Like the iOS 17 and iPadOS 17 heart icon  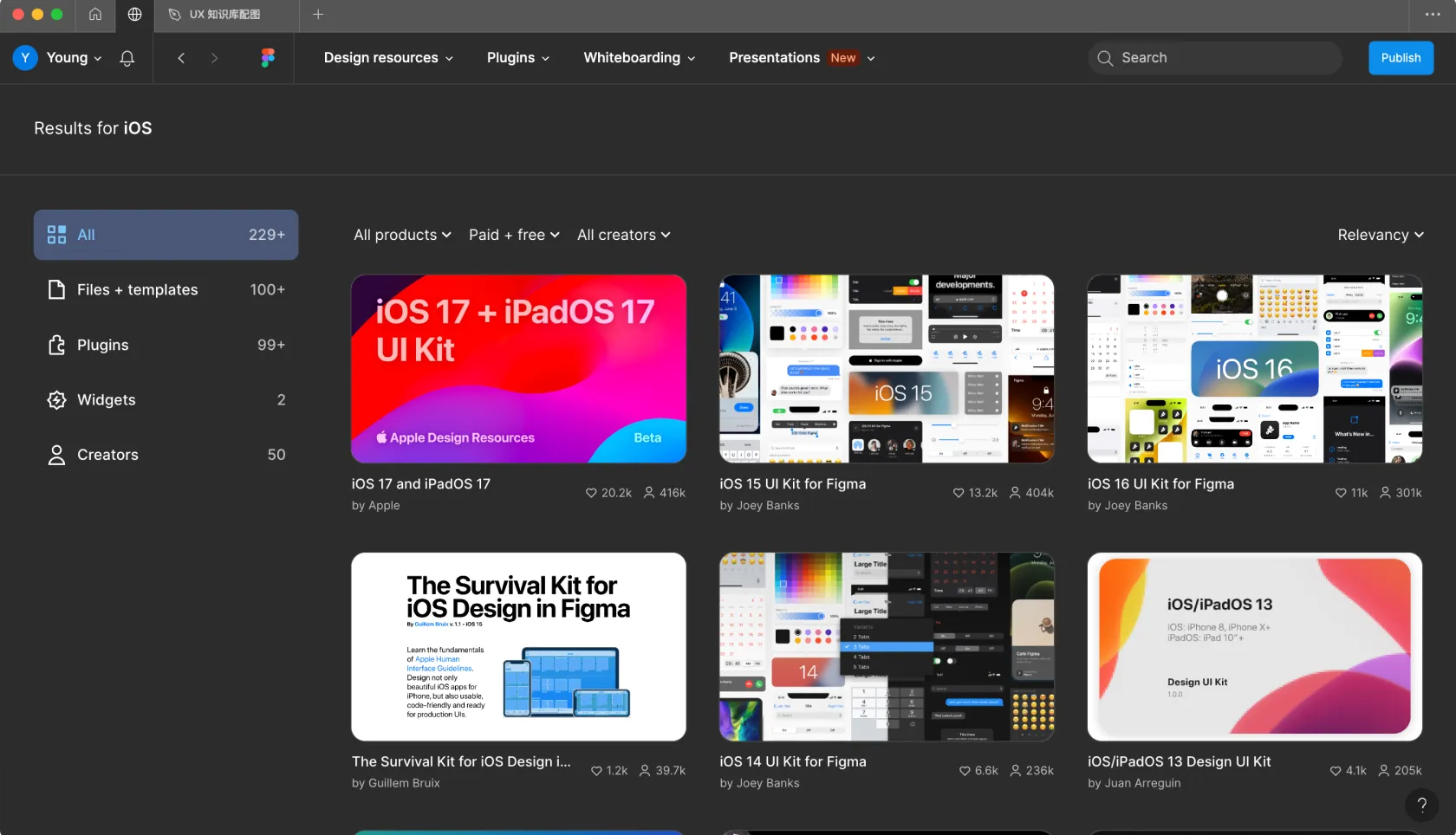[x=591, y=493]
